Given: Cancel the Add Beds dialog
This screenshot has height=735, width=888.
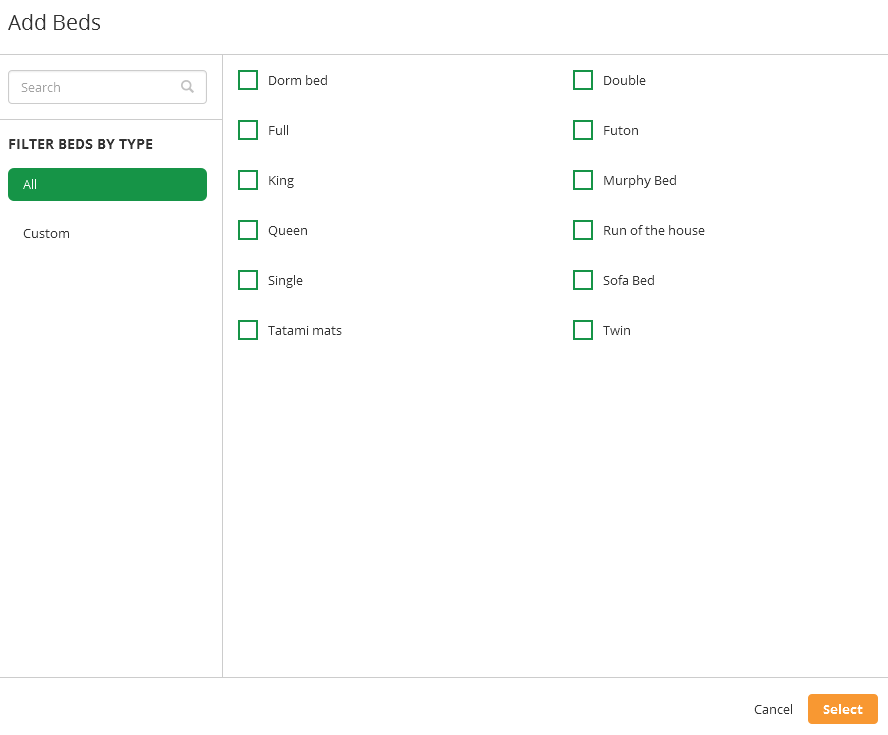Looking at the screenshot, I should (773, 710).
